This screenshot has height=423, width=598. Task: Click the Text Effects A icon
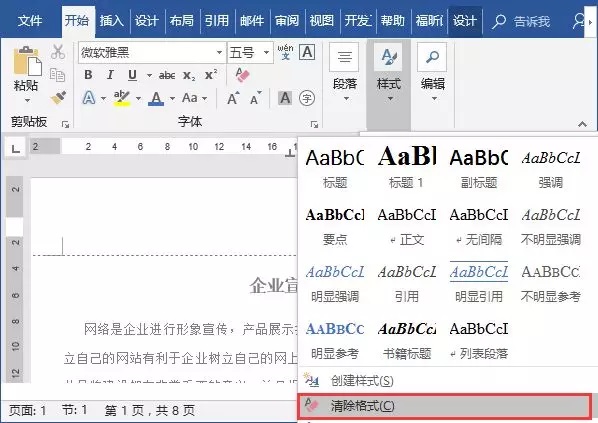(x=88, y=98)
